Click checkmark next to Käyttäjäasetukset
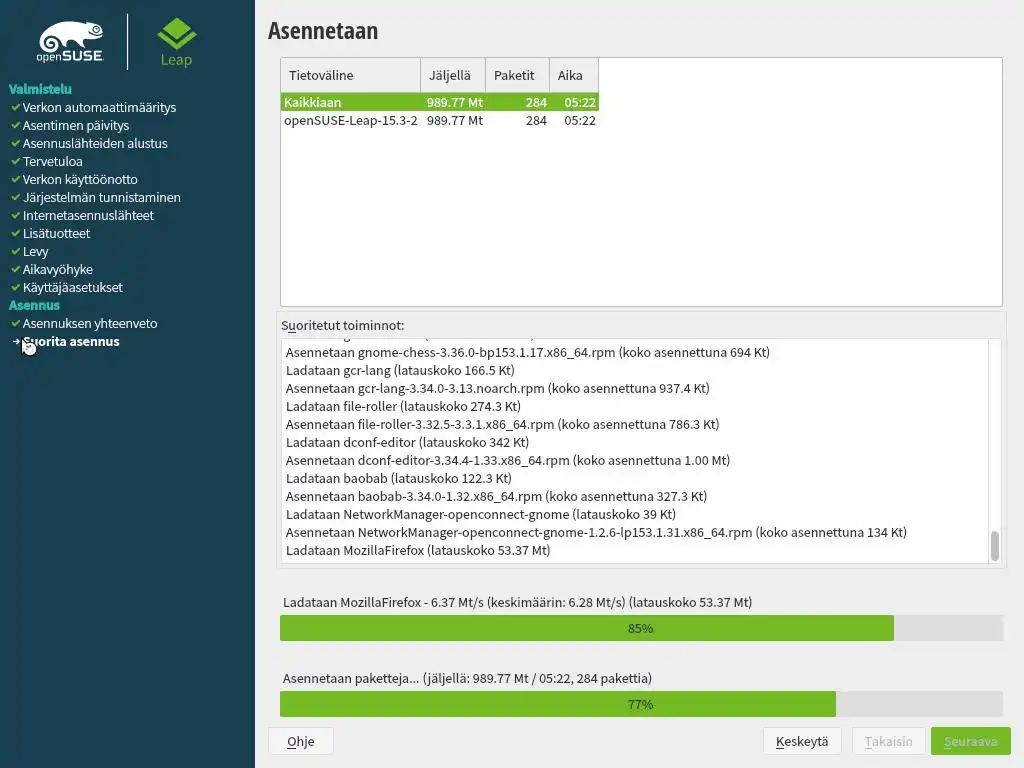 tap(16, 287)
